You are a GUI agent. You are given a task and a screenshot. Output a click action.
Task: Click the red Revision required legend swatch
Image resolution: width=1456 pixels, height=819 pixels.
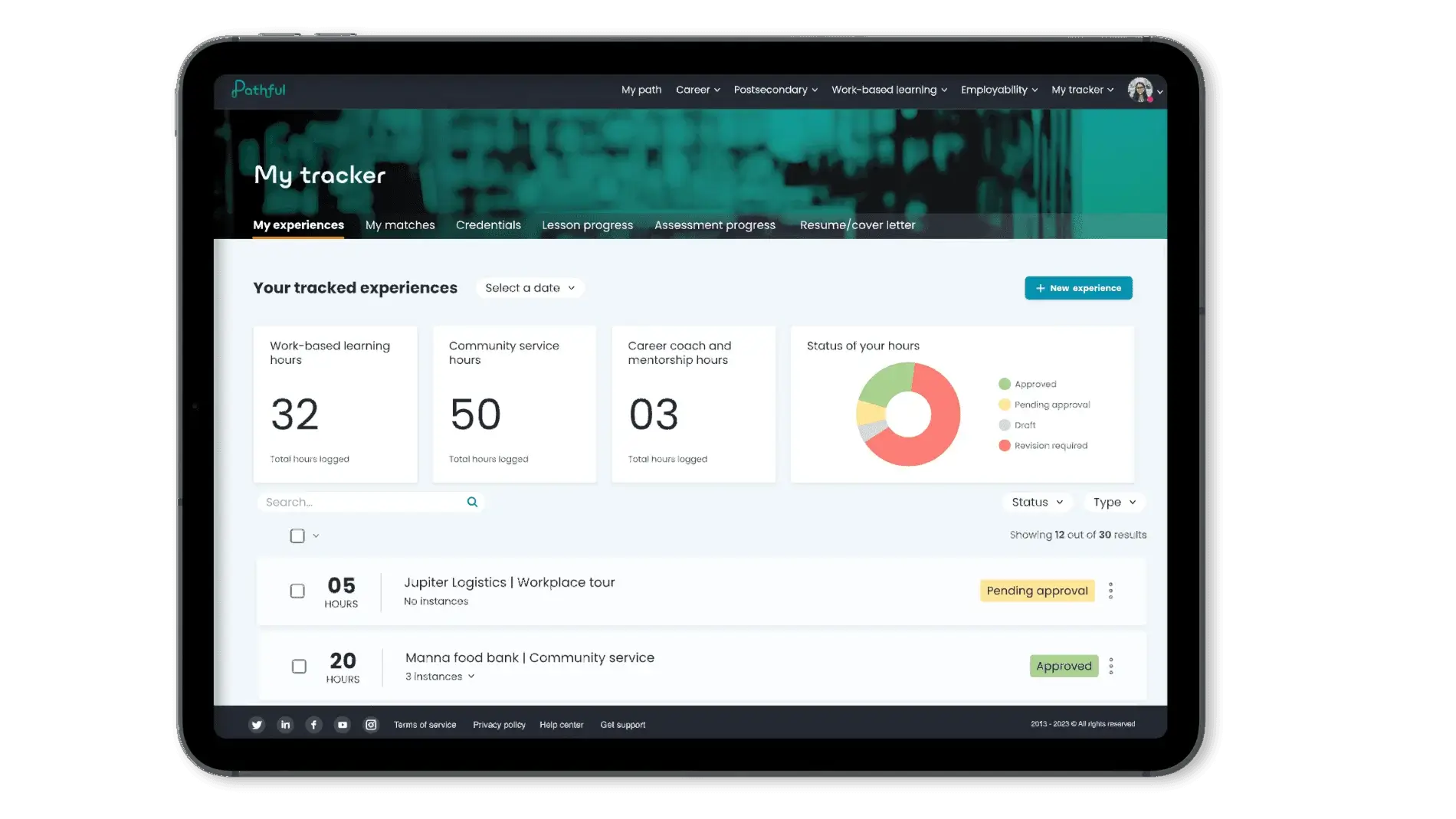[1004, 445]
